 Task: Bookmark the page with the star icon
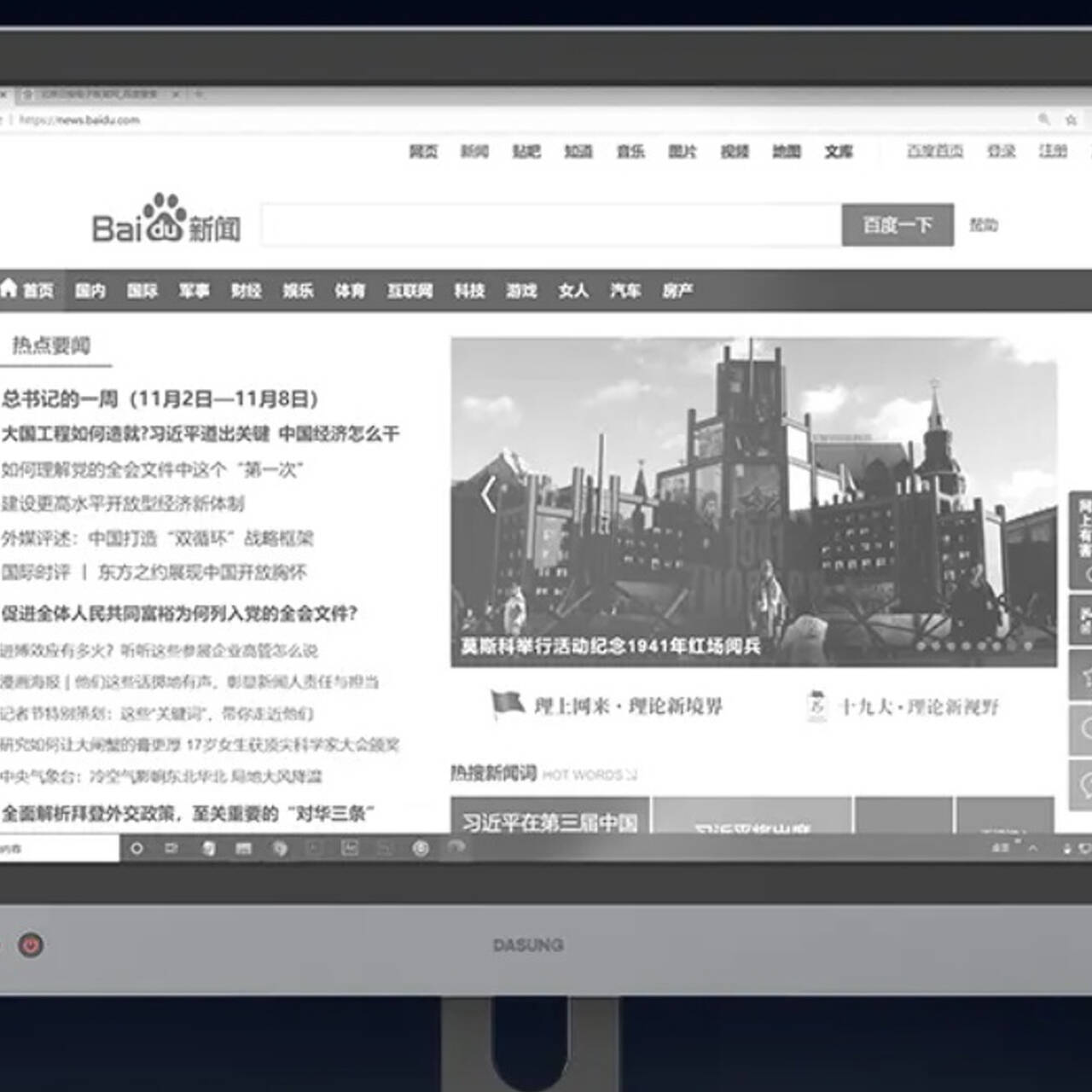(x=1071, y=119)
